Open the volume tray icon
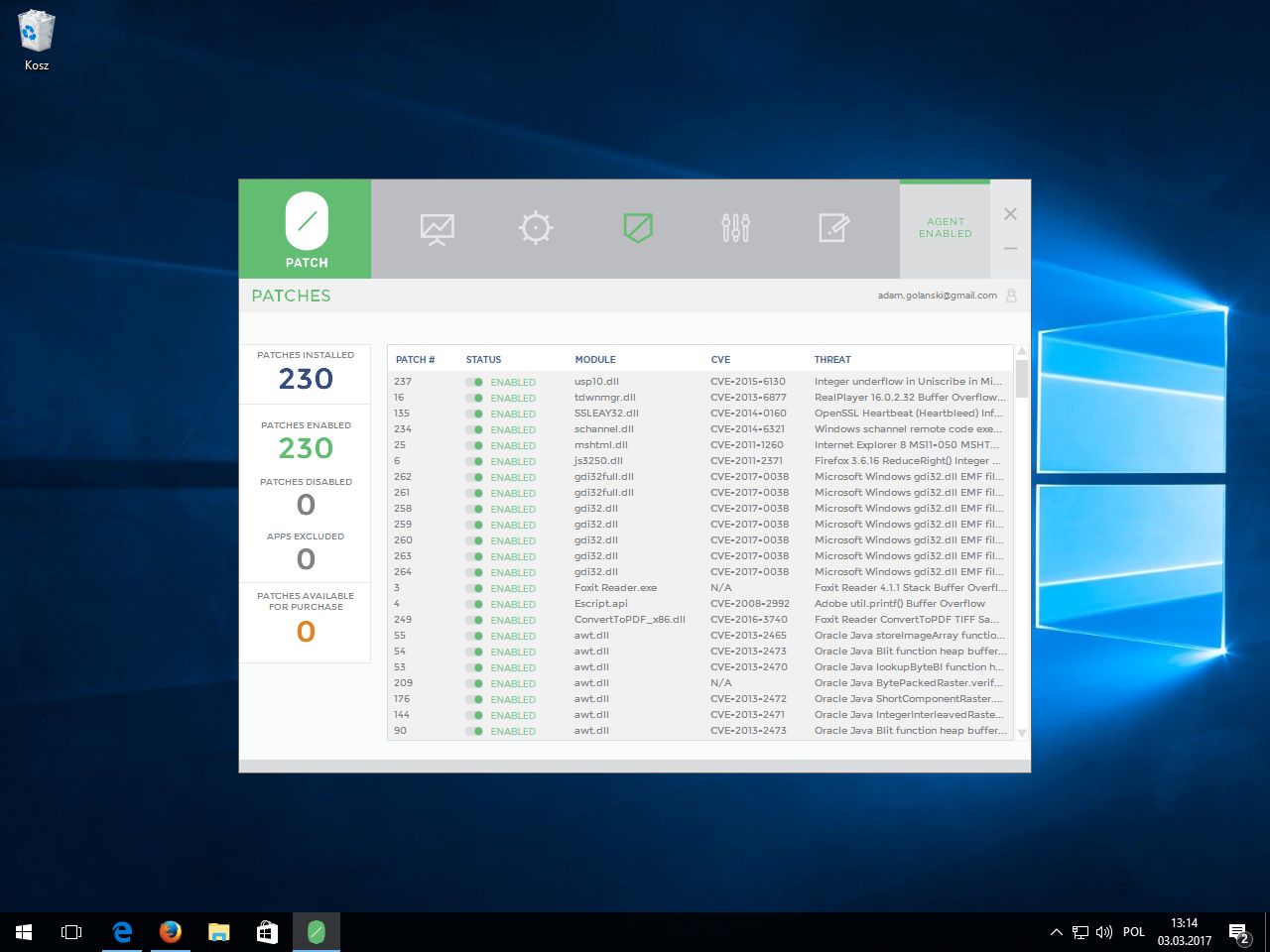The image size is (1270, 952). 1104,932
